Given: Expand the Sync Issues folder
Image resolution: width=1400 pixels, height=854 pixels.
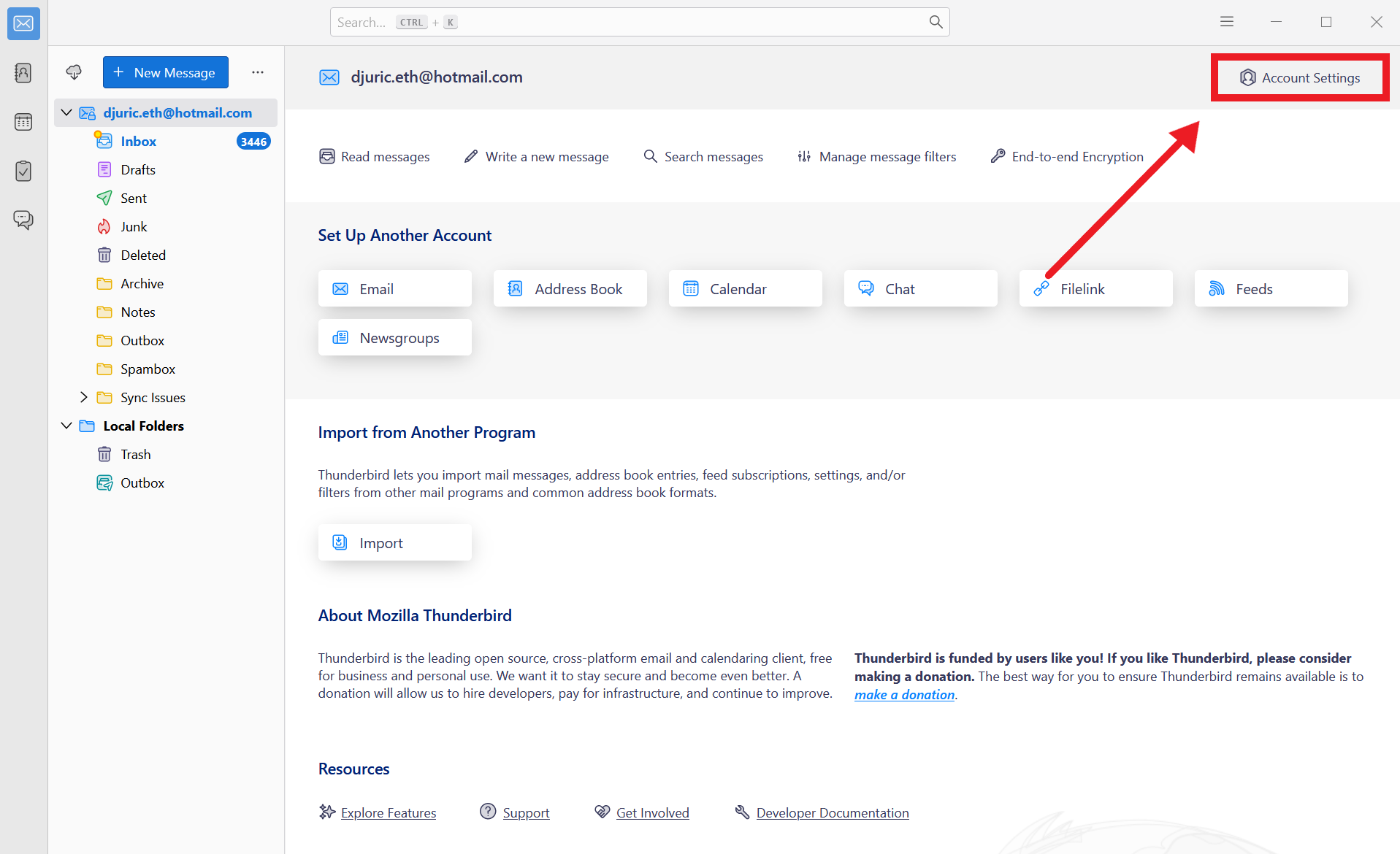Looking at the screenshot, I should (84, 397).
